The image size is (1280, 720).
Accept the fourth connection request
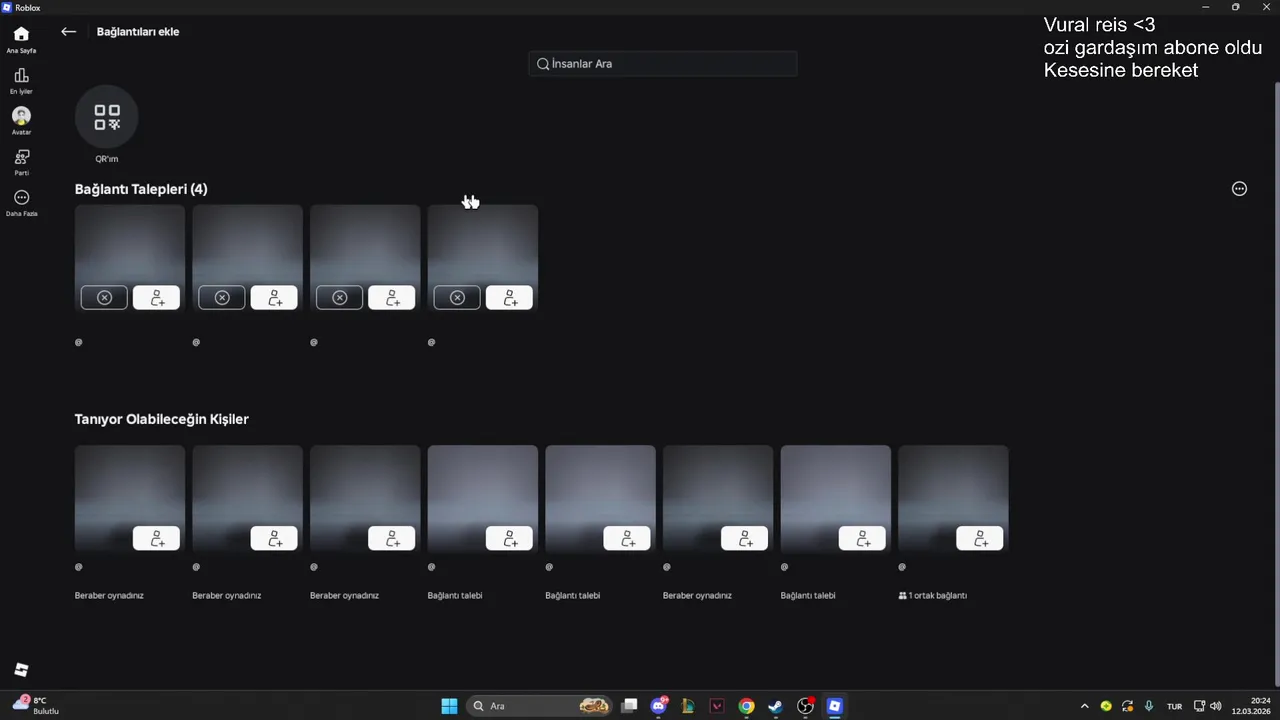[x=510, y=298]
